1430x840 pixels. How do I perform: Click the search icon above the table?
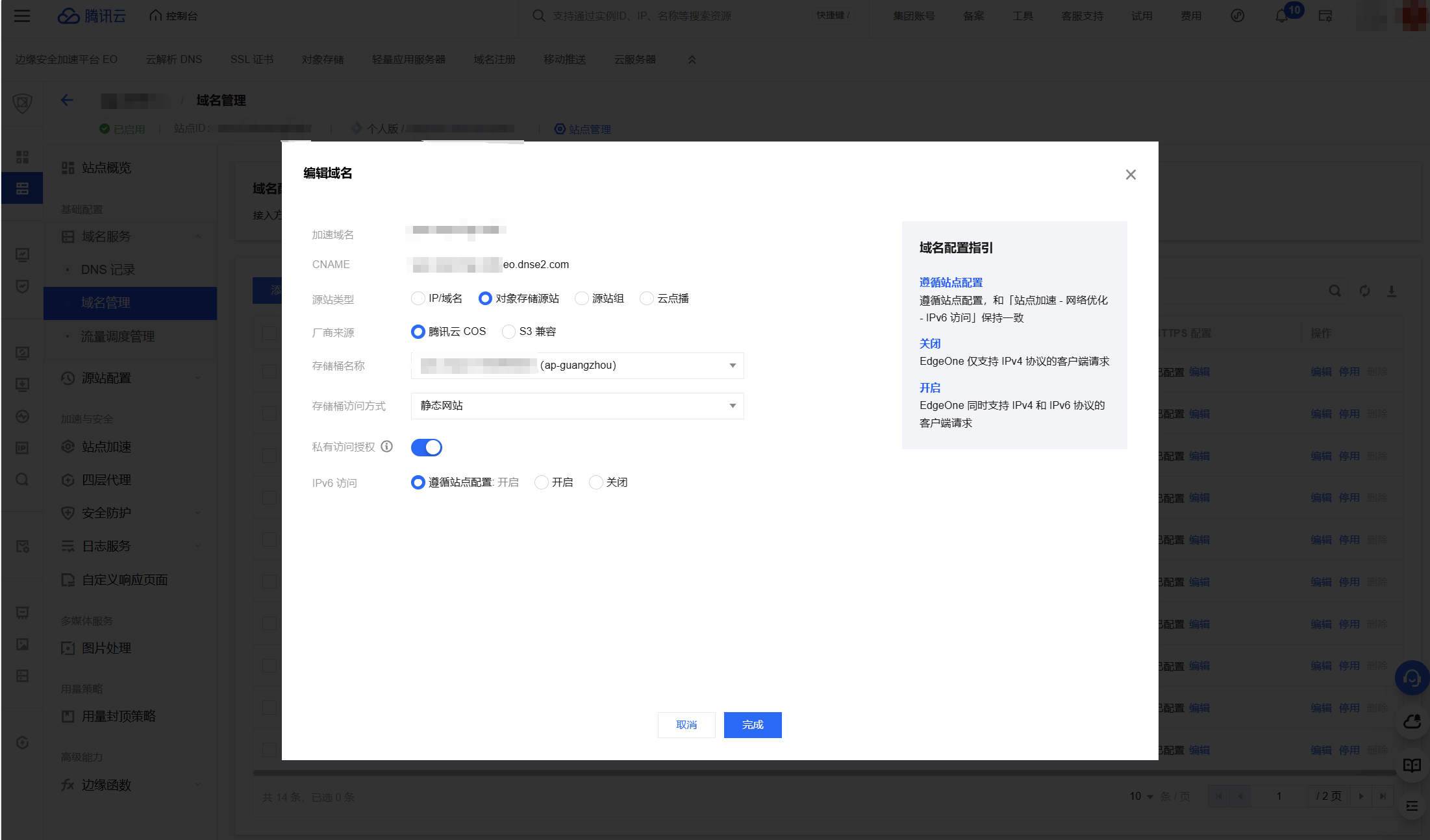coord(1335,291)
